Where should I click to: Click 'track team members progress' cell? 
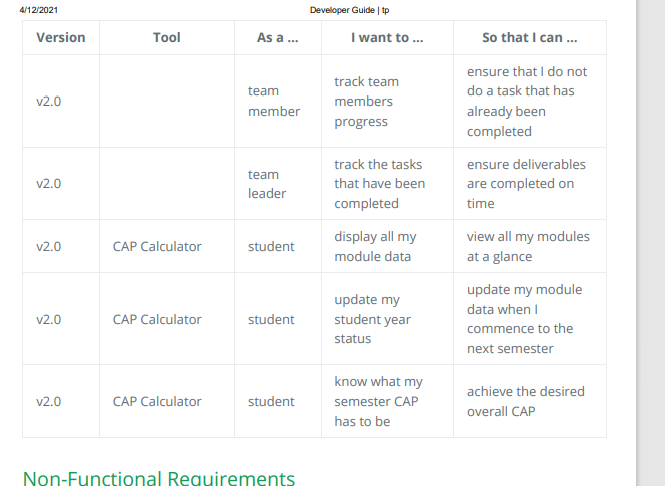366,101
